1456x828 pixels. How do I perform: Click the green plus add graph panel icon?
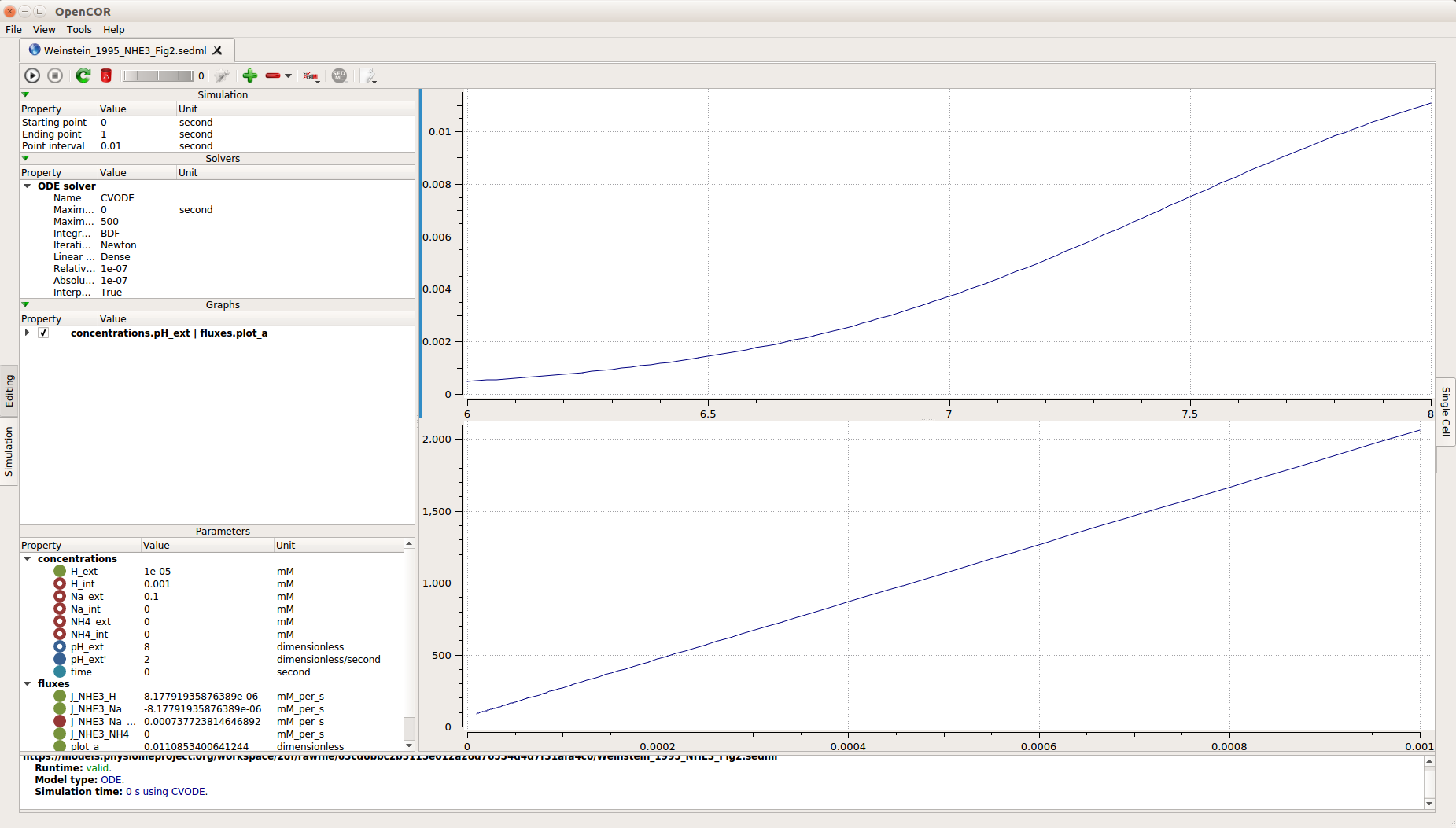(x=249, y=75)
